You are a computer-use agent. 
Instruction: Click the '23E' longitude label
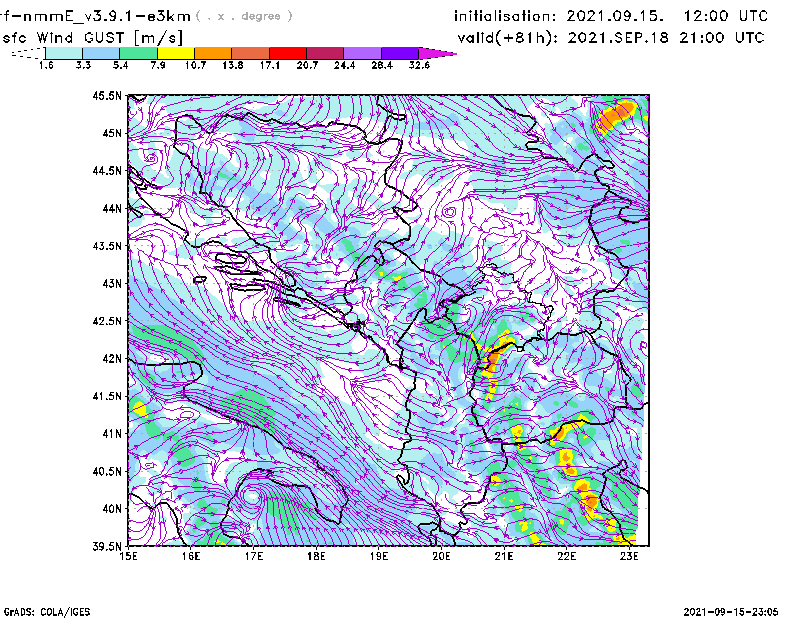[629, 556]
